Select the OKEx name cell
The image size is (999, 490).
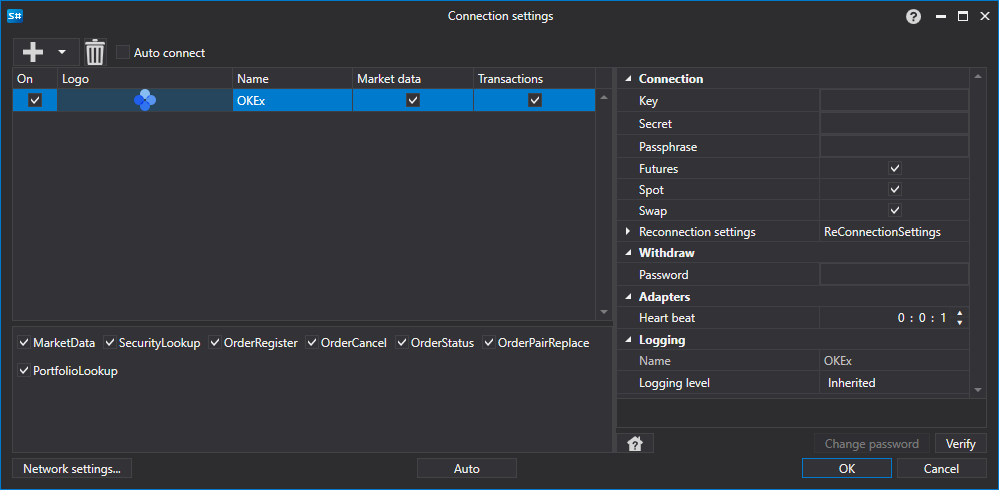(x=292, y=100)
